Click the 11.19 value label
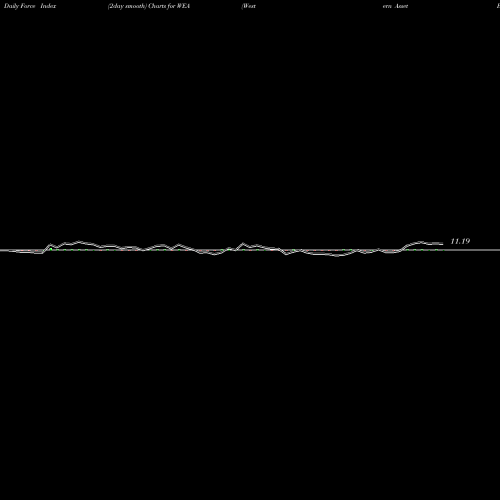The height and width of the screenshot is (500, 500). [x=460, y=241]
